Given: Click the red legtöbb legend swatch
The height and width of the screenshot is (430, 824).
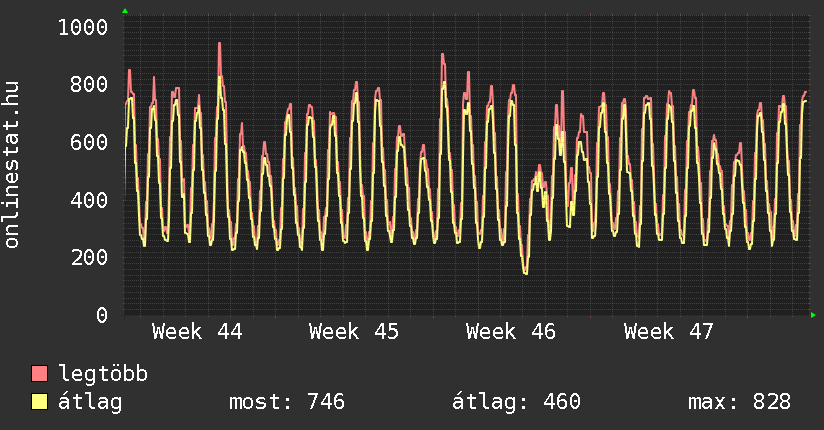Looking at the screenshot, I should (x=39, y=374).
